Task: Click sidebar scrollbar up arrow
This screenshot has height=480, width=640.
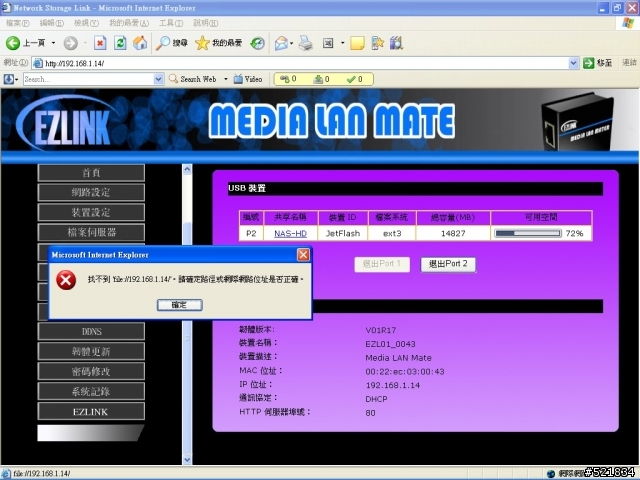Action: pos(187,169)
